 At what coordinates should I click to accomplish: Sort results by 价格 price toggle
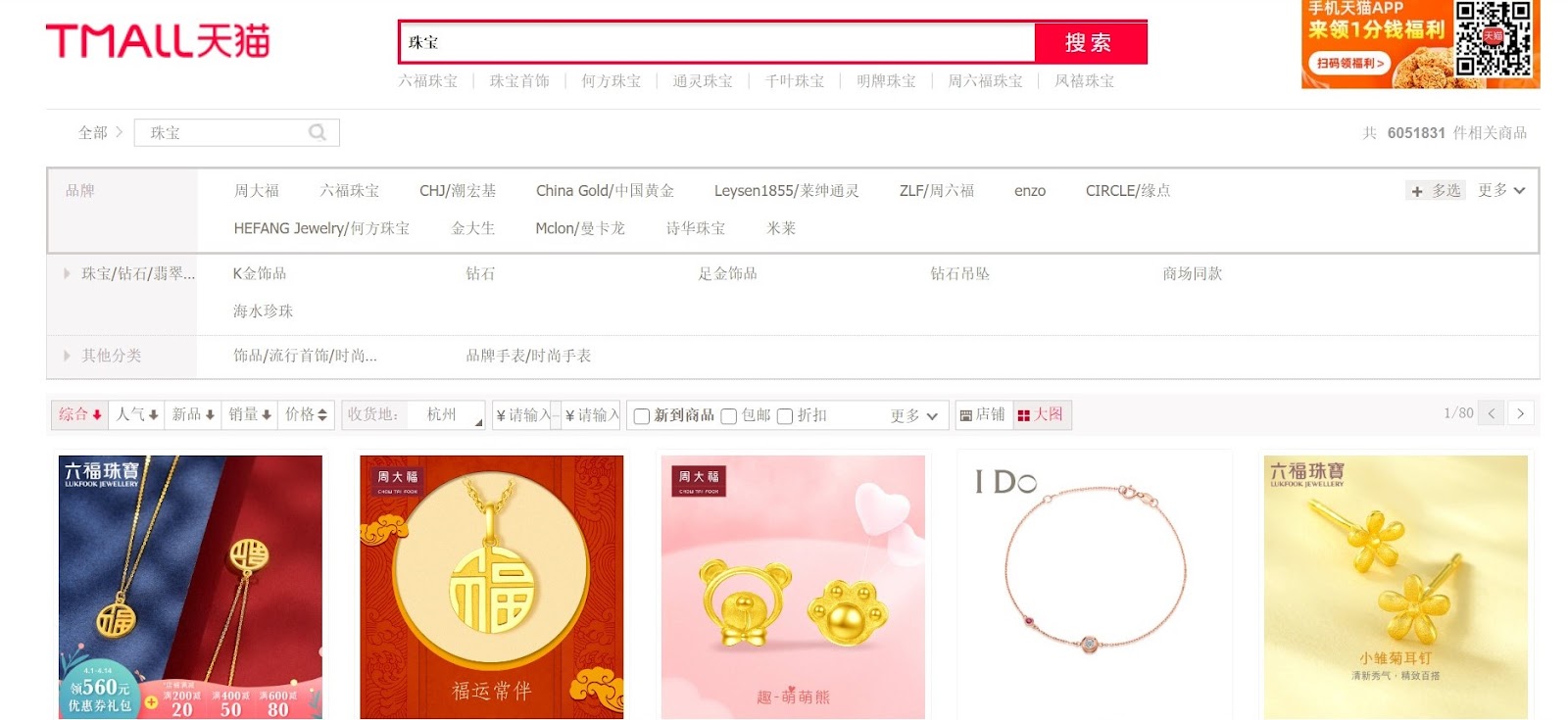tap(306, 414)
